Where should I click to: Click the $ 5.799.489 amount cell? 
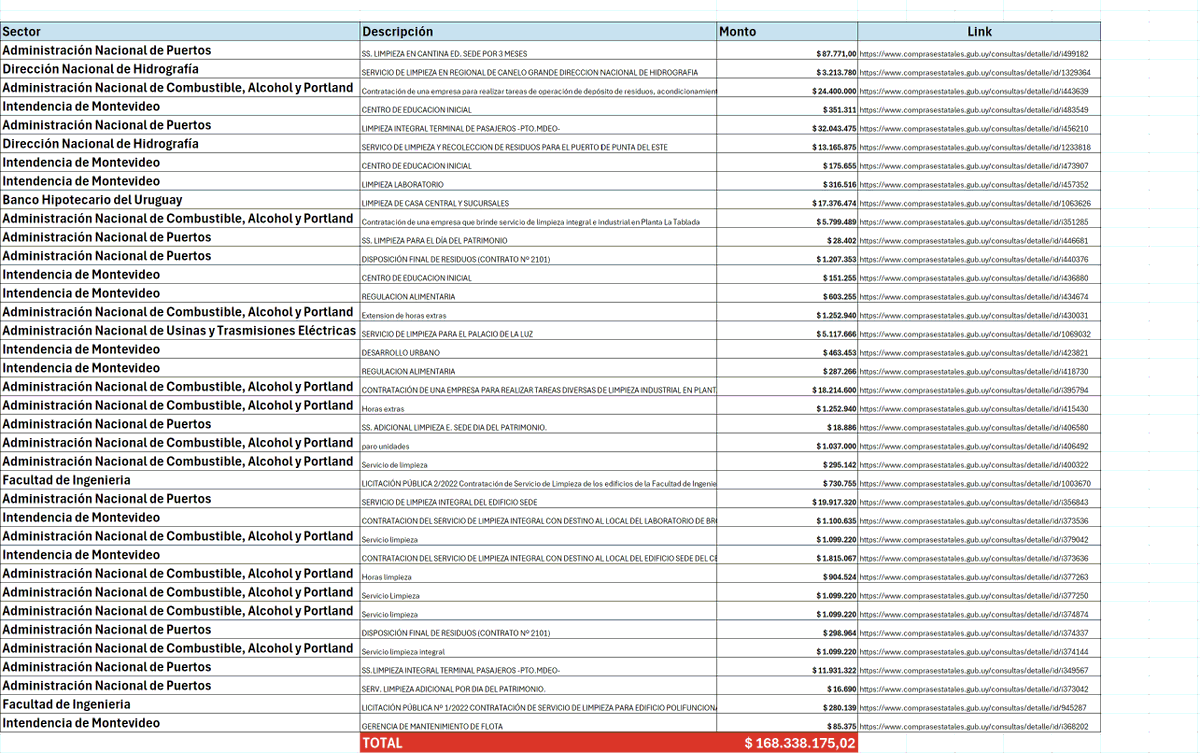coord(787,219)
